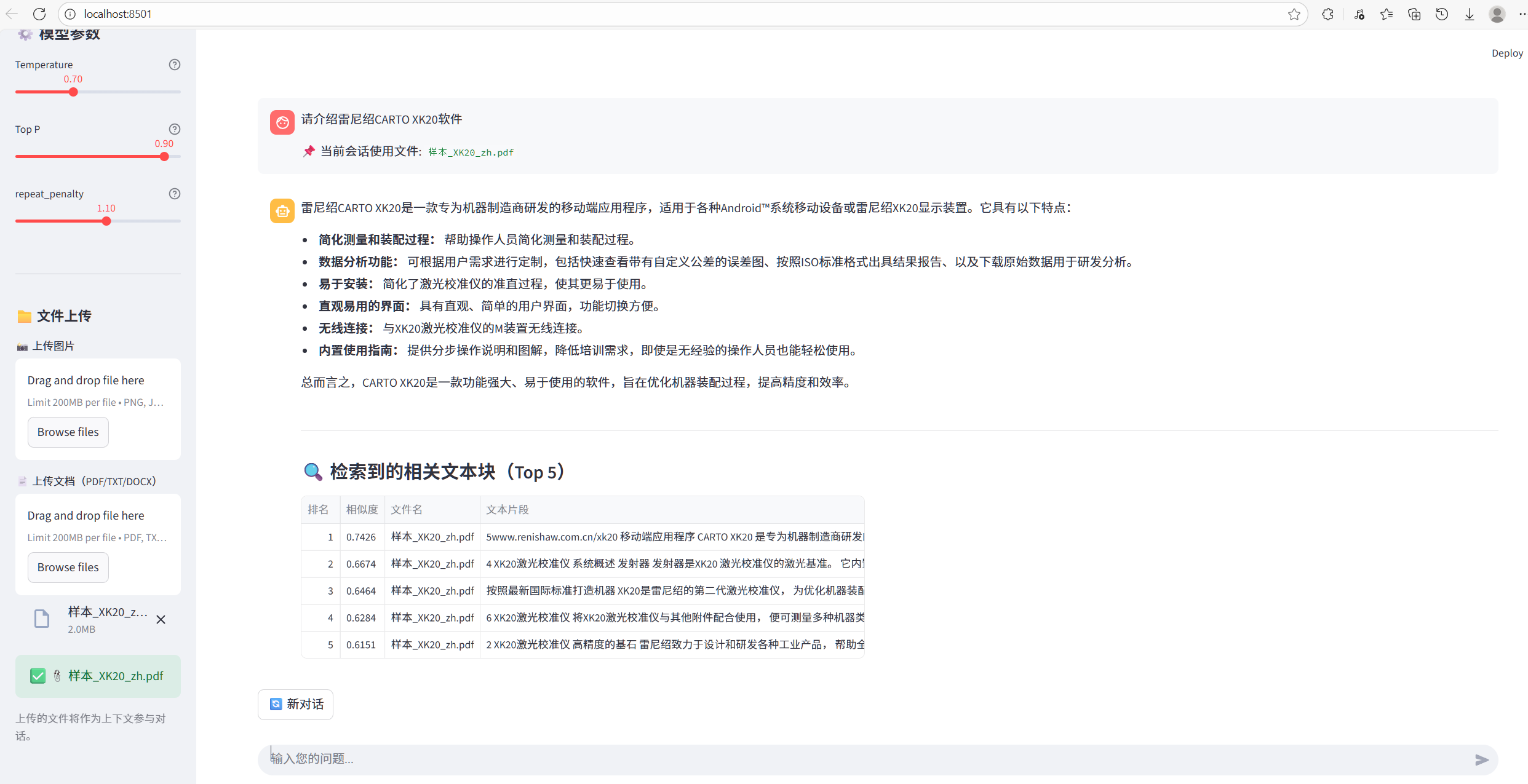Click the user avatar icon beside the question
1528x784 pixels.
tap(282, 122)
